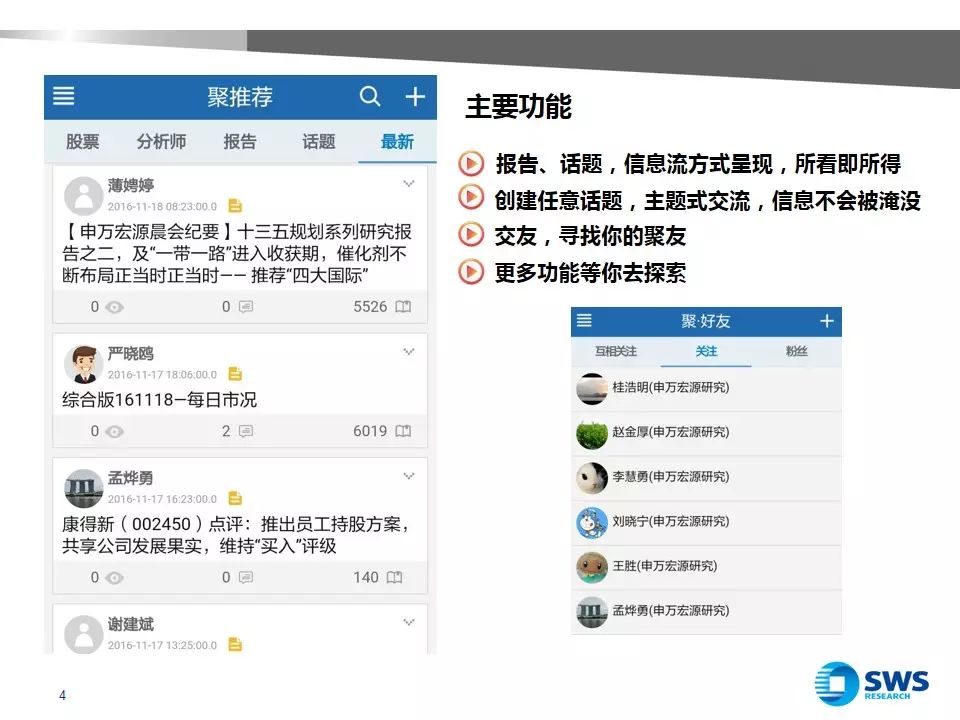This screenshot has width=960, height=720.
Task: Select the 最新 tab
Action: click(x=397, y=141)
